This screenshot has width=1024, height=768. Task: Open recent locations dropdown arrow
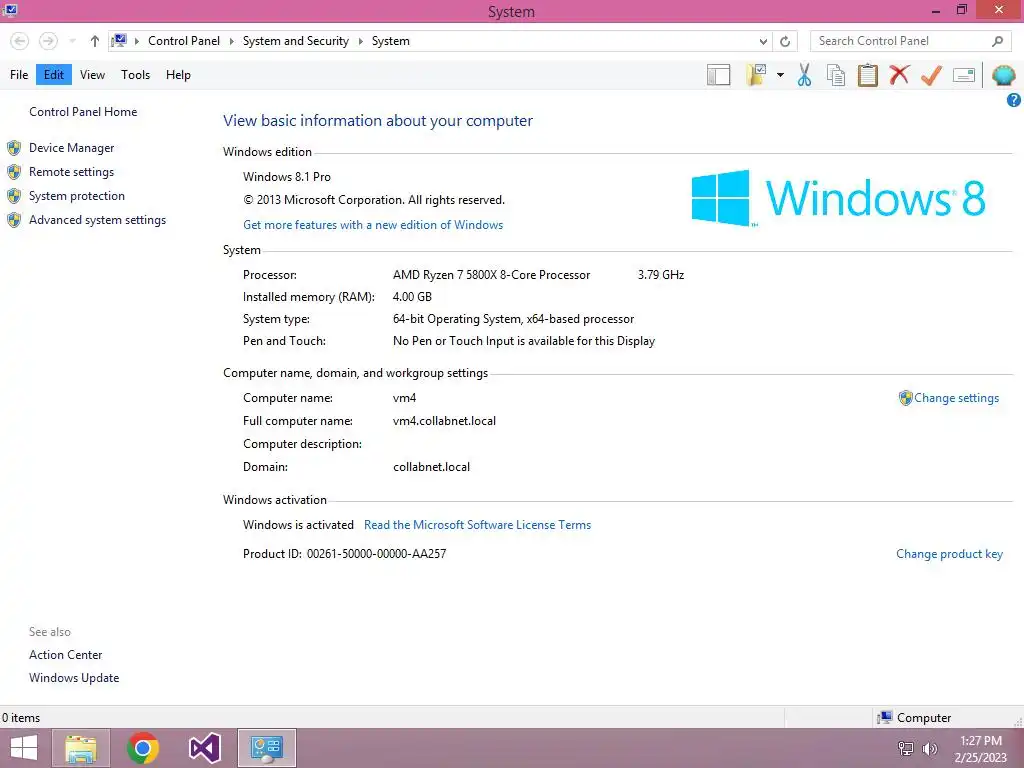click(x=72, y=41)
